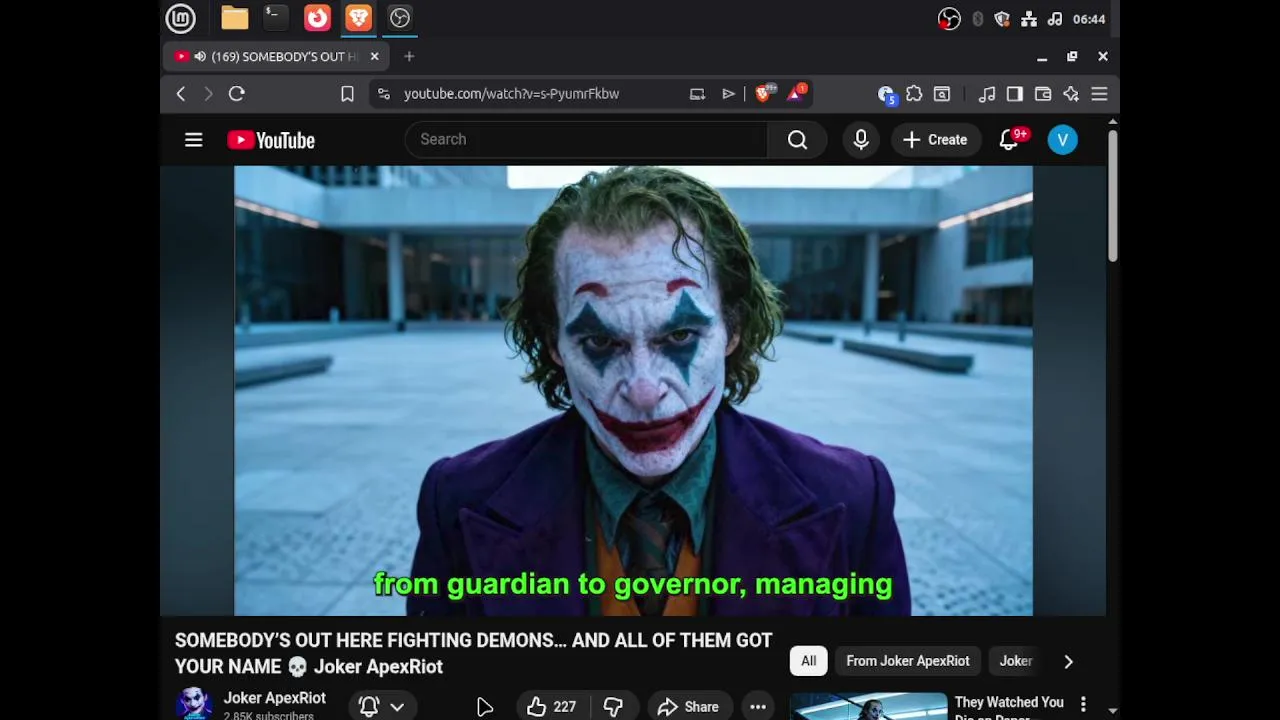The width and height of the screenshot is (1280, 720).
Task: Open the network tray icon
Action: [x=1029, y=19]
